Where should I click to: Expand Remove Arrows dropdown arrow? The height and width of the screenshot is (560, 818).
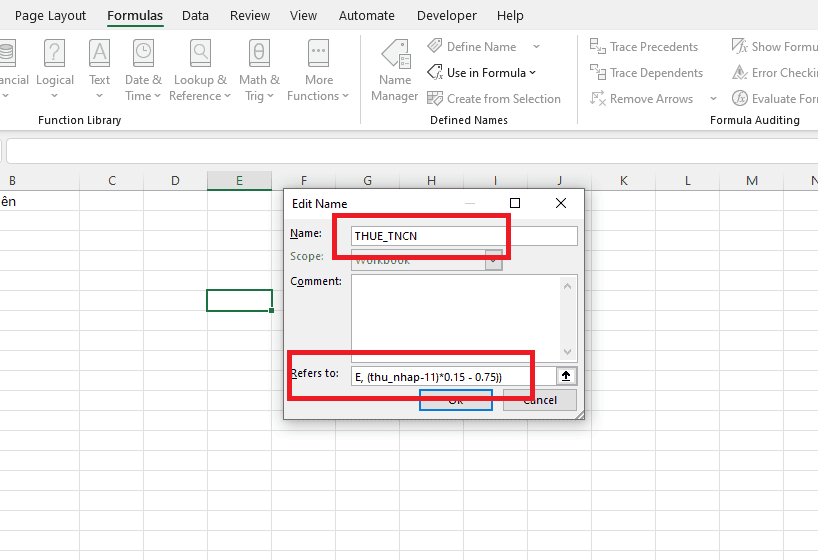[x=713, y=99]
